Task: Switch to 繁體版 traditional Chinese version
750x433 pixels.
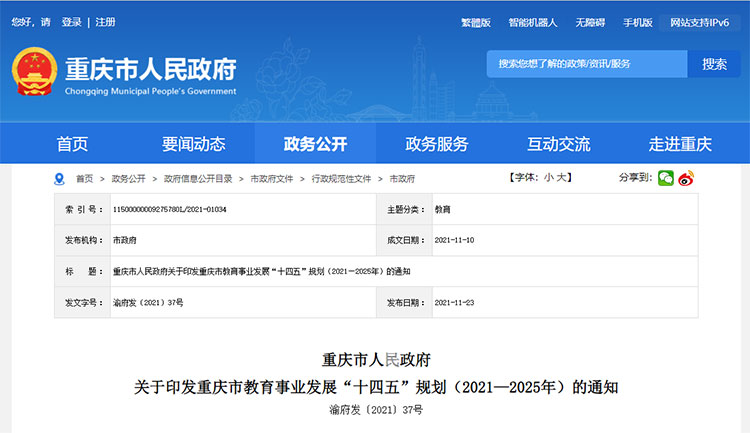Action: coord(476,22)
